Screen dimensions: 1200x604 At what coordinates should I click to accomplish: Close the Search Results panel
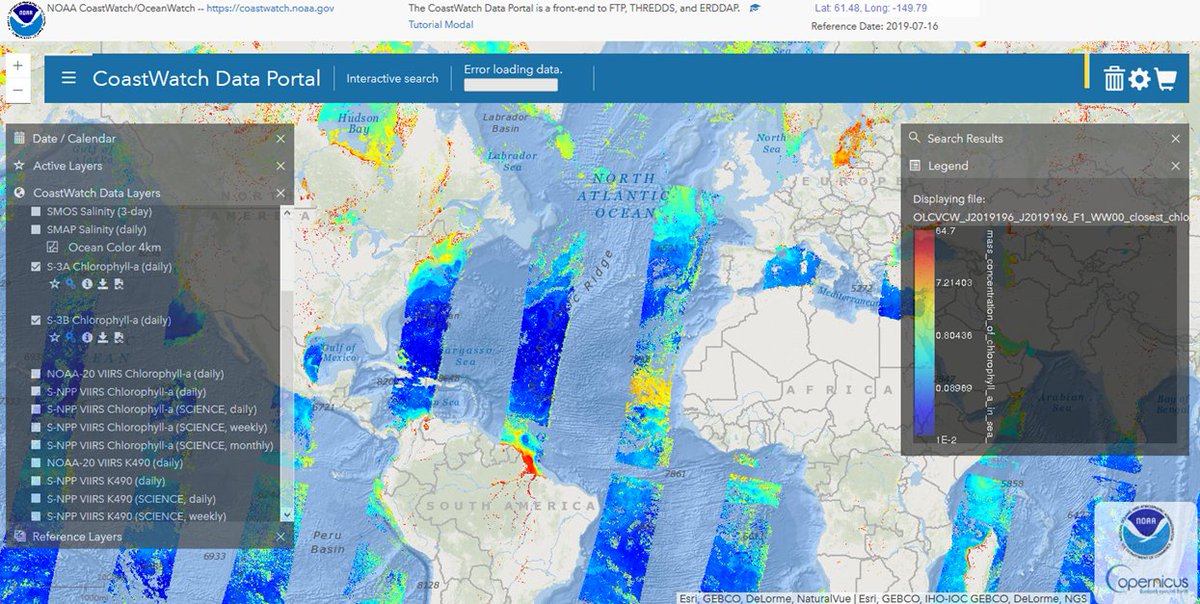pyautogui.click(x=1176, y=138)
